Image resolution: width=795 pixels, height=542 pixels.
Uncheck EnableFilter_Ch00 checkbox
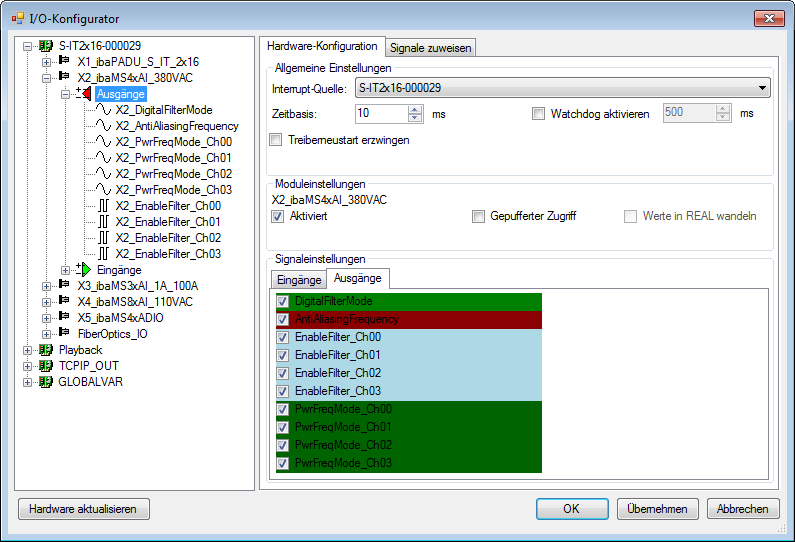(x=283, y=338)
